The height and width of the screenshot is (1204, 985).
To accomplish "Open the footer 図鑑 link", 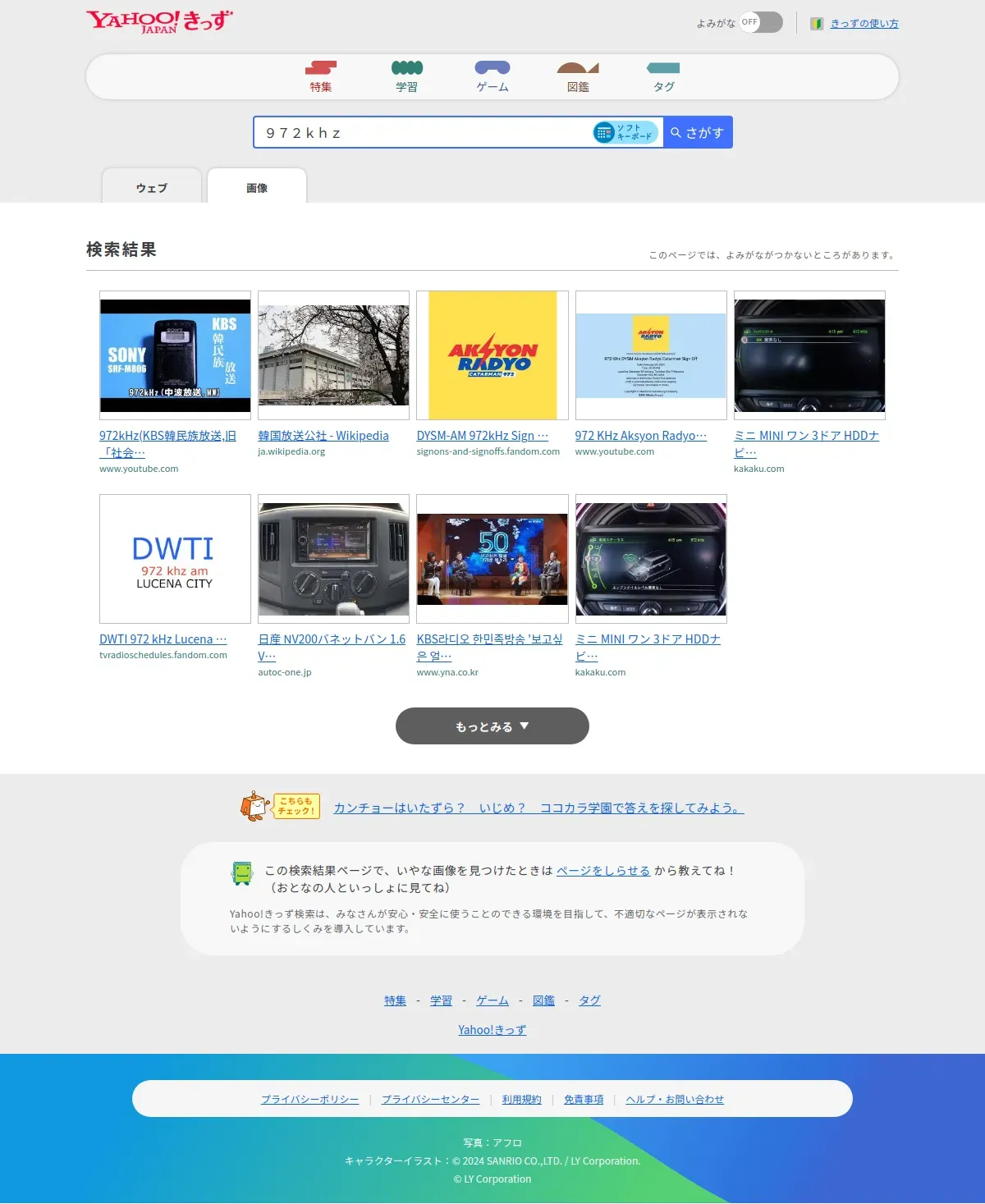I will pos(543,1000).
